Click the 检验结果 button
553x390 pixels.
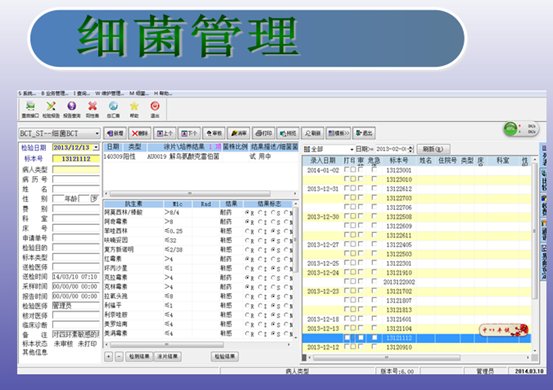225,357
